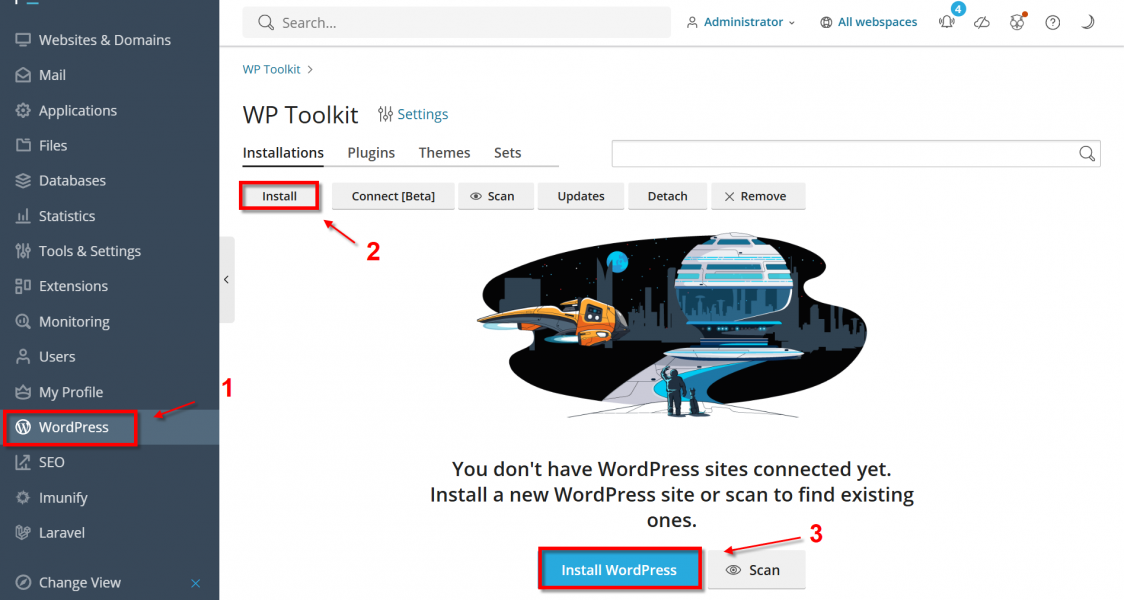Image resolution: width=1124 pixels, height=600 pixels.
Task: Click the Imunify gear icon
Action: [23, 497]
